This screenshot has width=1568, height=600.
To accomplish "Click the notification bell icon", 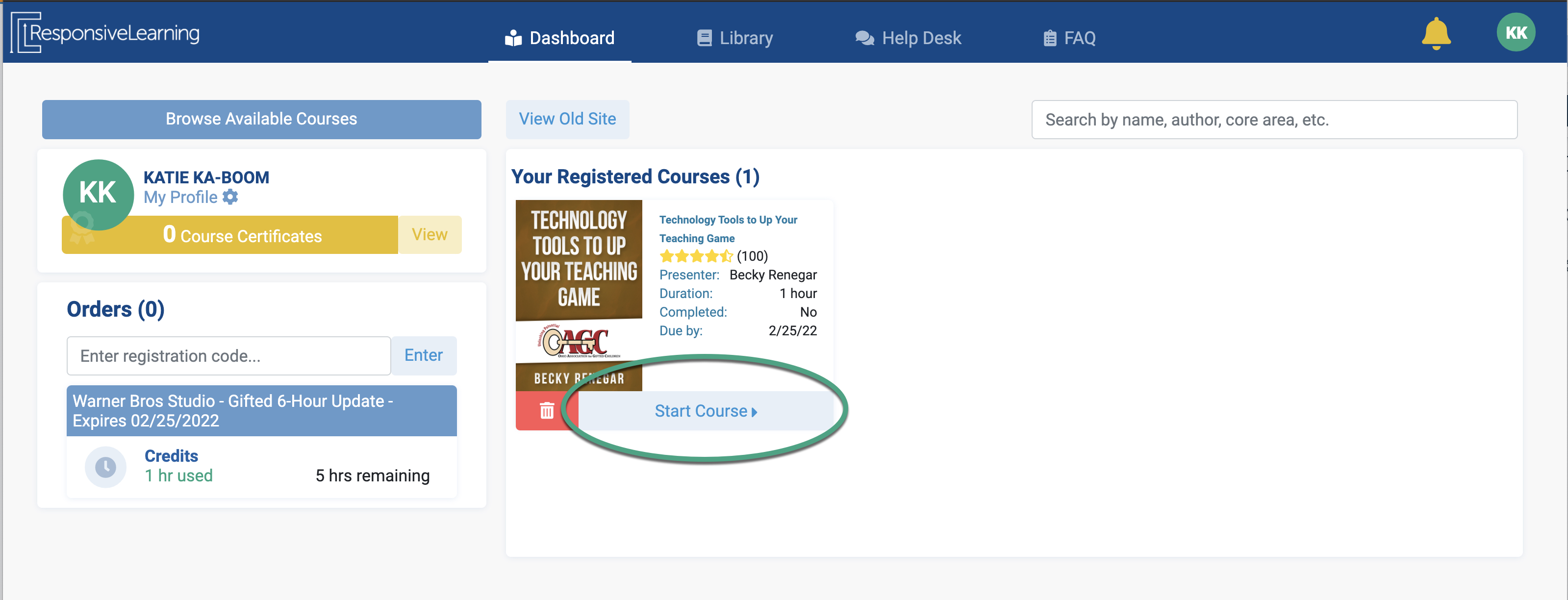I will click(1435, 33).
